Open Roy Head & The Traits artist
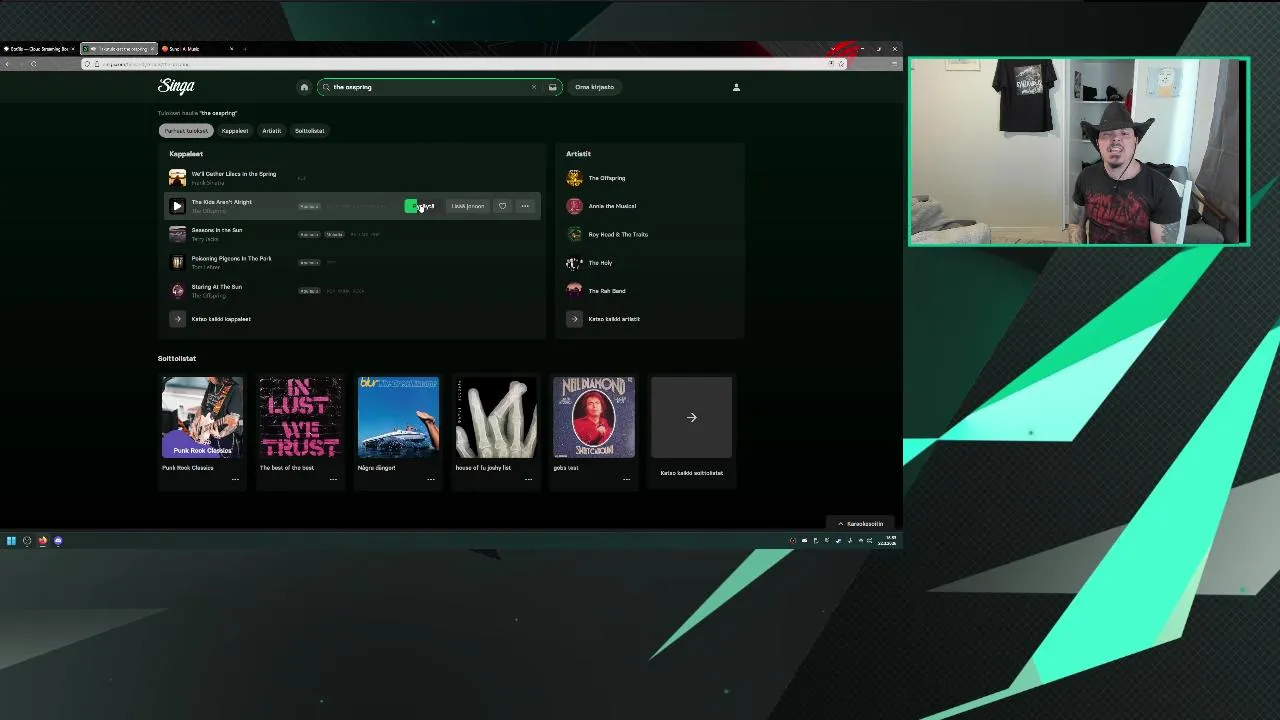 [618, 234]
